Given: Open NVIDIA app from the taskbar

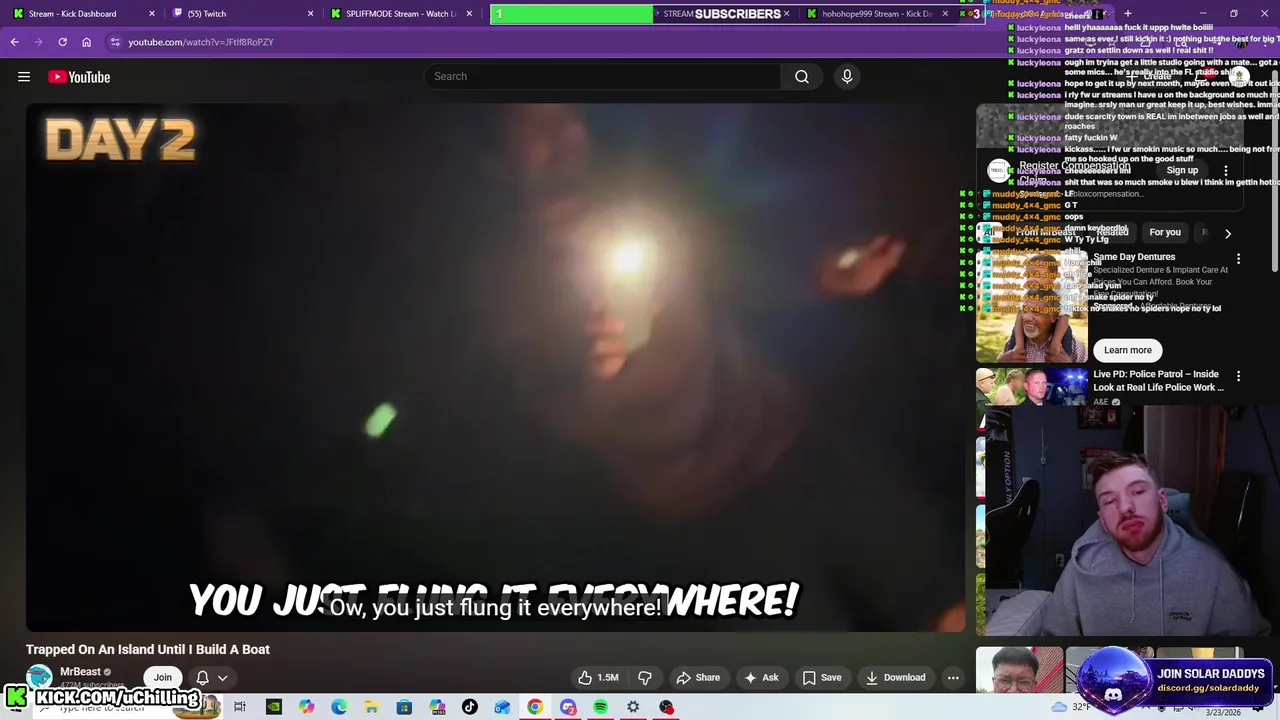Looking at the screenshot, I should 274,707.
